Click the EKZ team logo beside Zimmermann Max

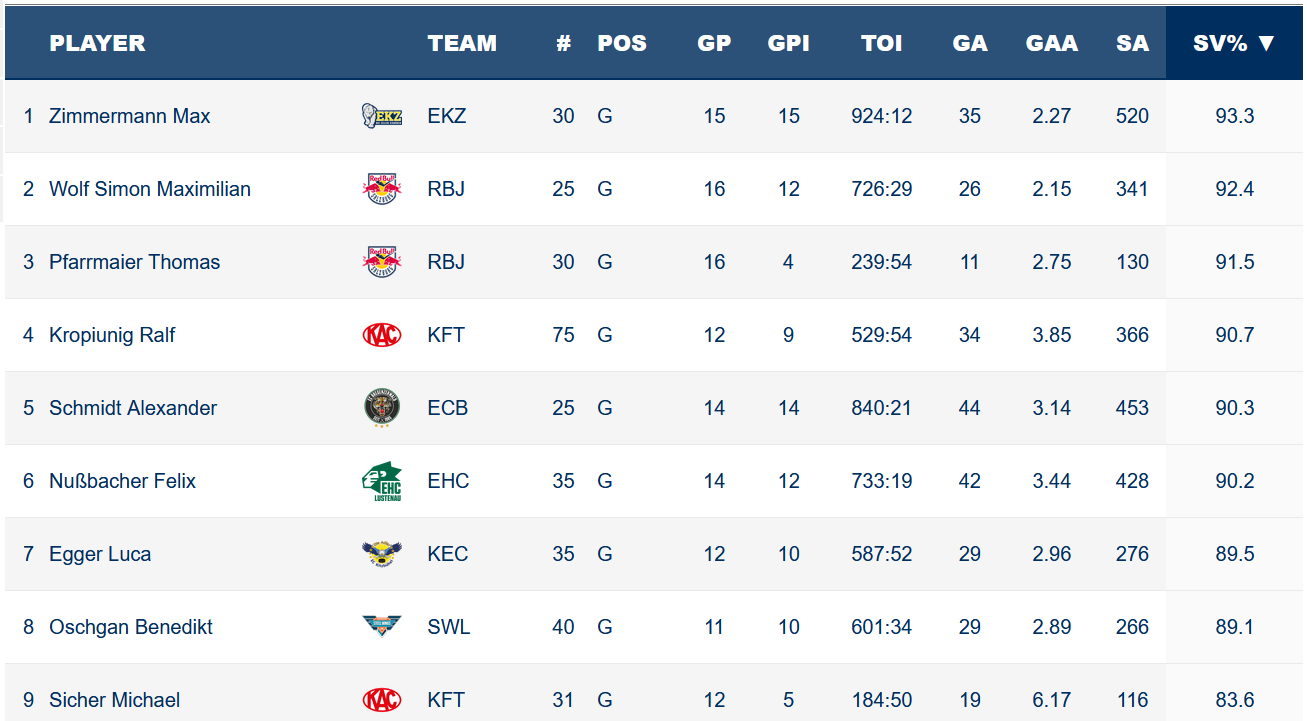pos(381,116)
